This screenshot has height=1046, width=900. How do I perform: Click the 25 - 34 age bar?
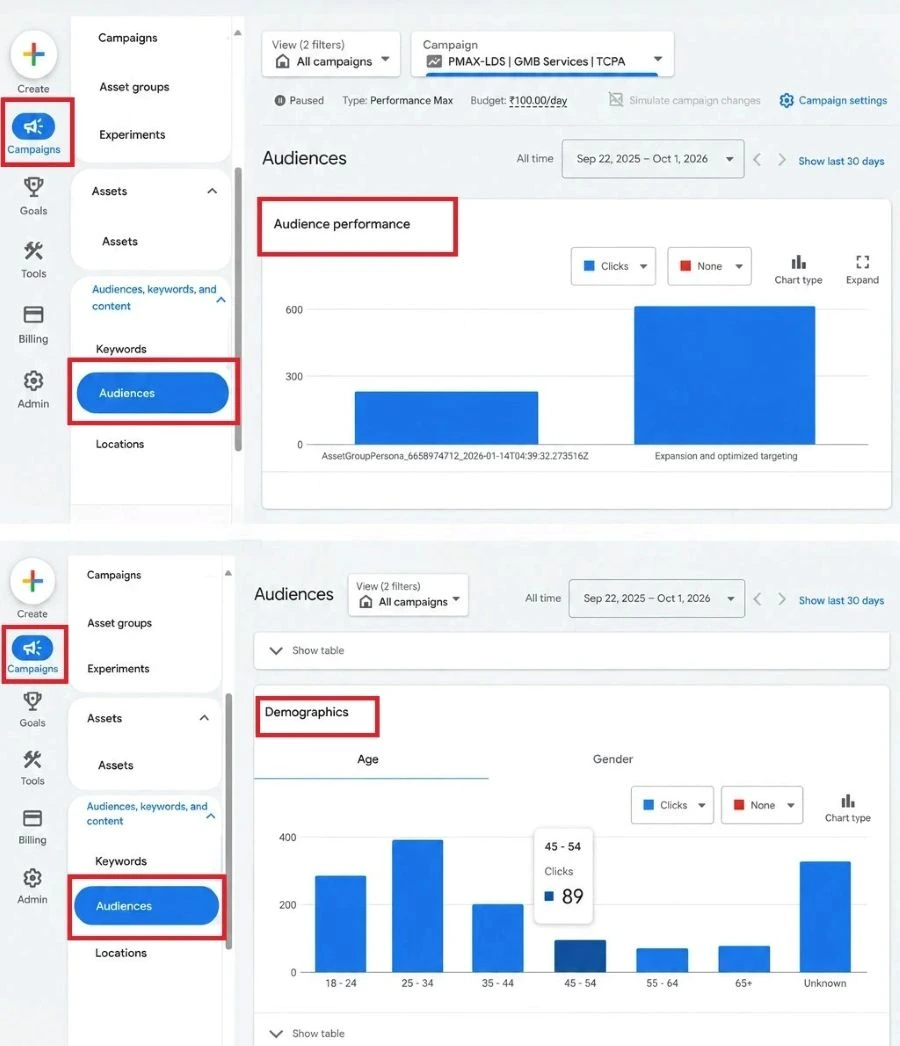418,906
